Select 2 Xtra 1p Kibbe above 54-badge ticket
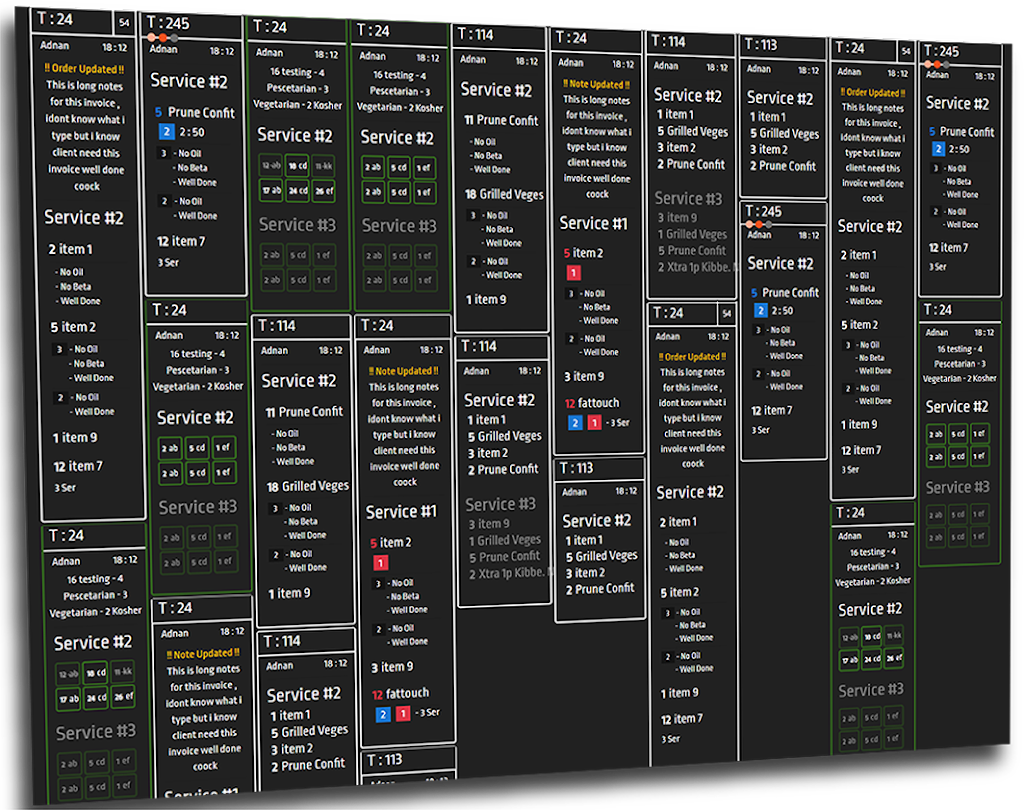 click(x=695, y=267)
